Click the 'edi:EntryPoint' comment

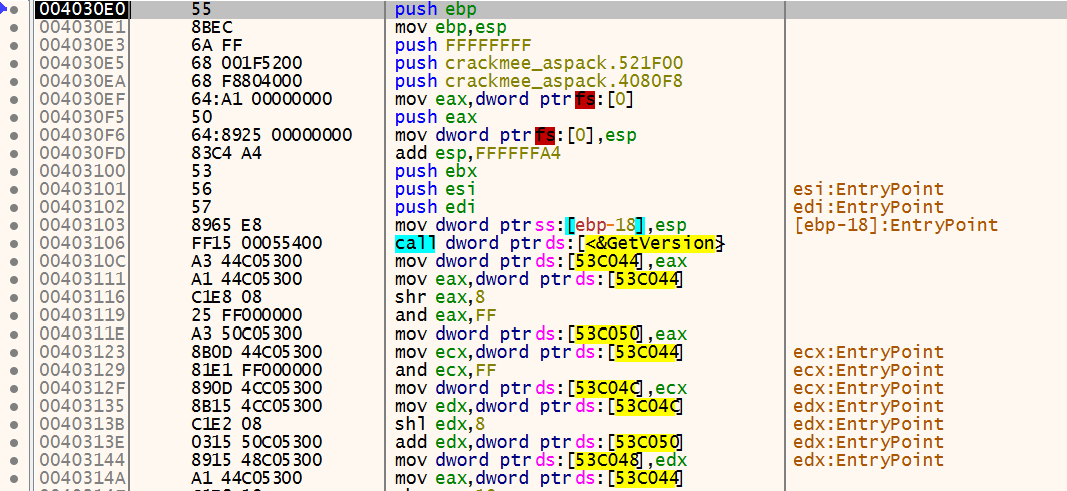tap(867, 207)
